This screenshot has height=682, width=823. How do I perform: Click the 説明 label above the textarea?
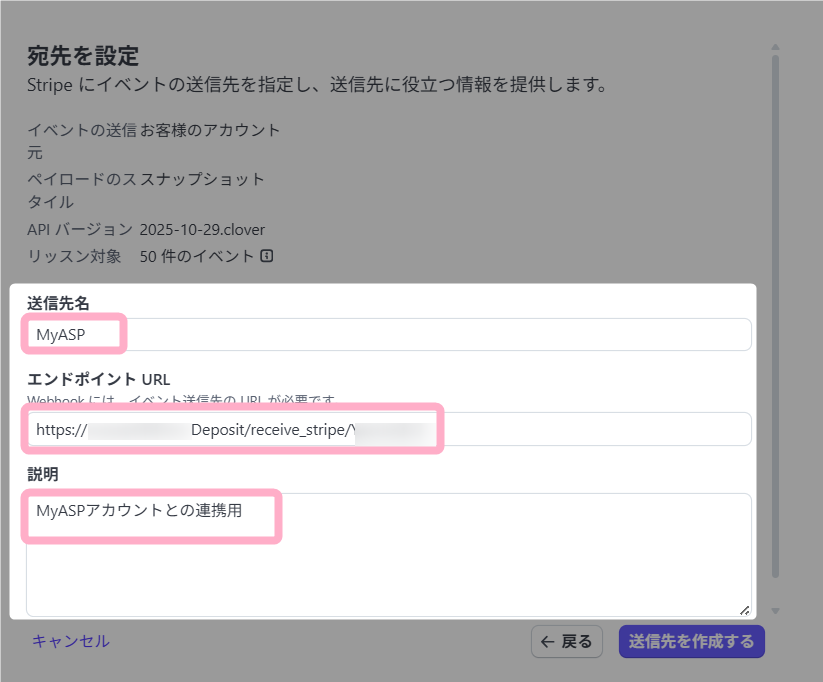pyautogui.click(x=44, y=472)
